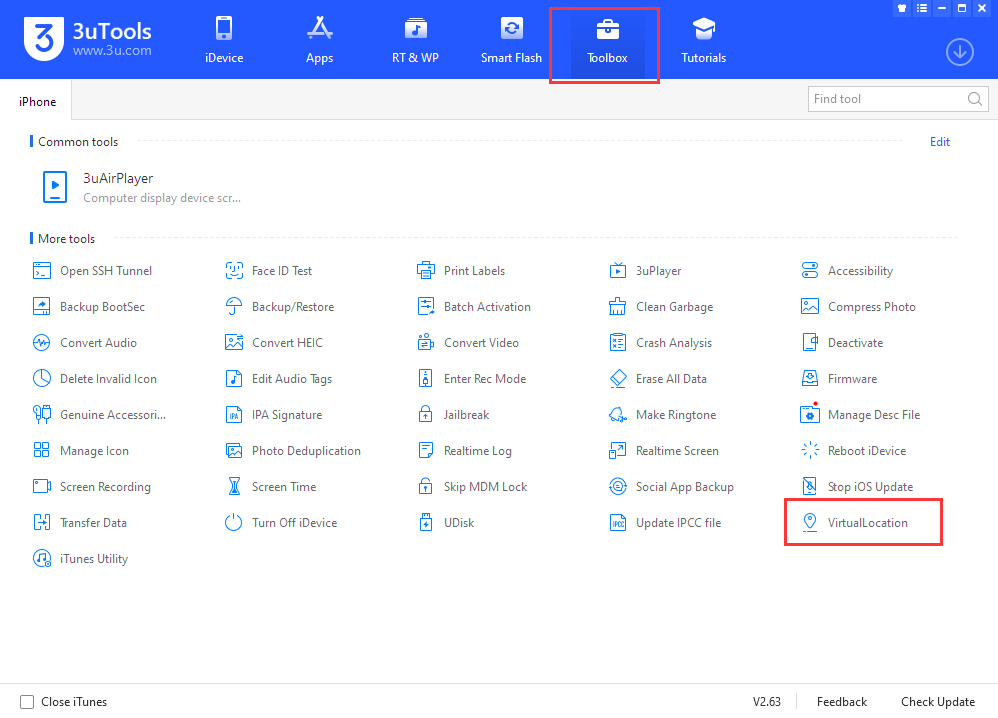Open the Screen Recording tool
Screen dimensions: 998x718
pyautogui.click(x=104, y=487)
